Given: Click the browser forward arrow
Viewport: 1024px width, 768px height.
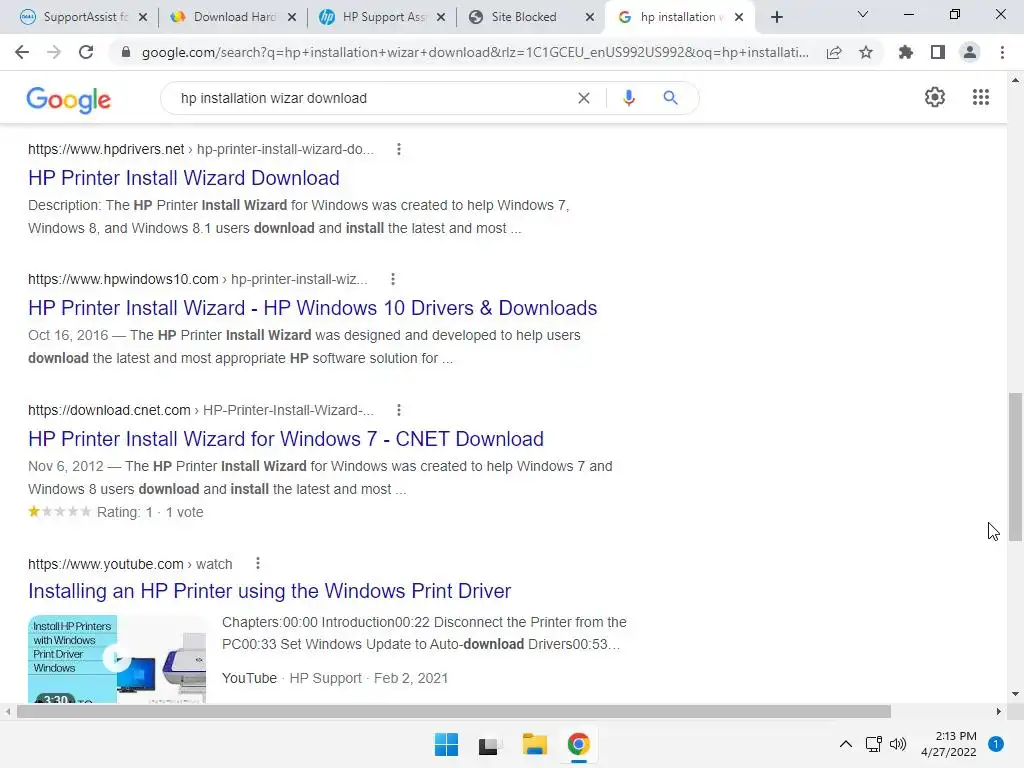Looking at the screenshot, I should point(54,52).
